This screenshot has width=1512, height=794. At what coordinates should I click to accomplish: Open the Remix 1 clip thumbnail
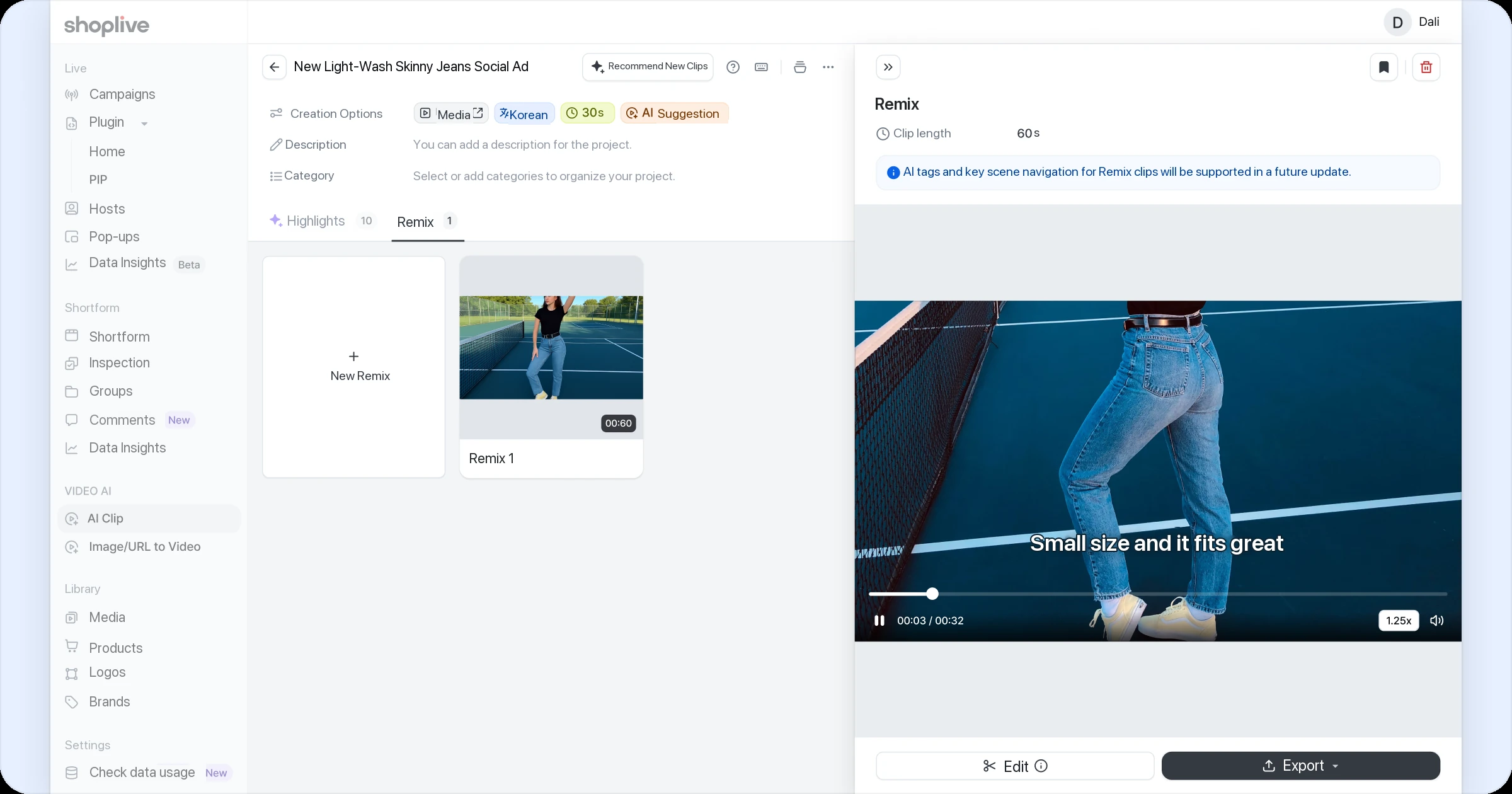(551, 347)
